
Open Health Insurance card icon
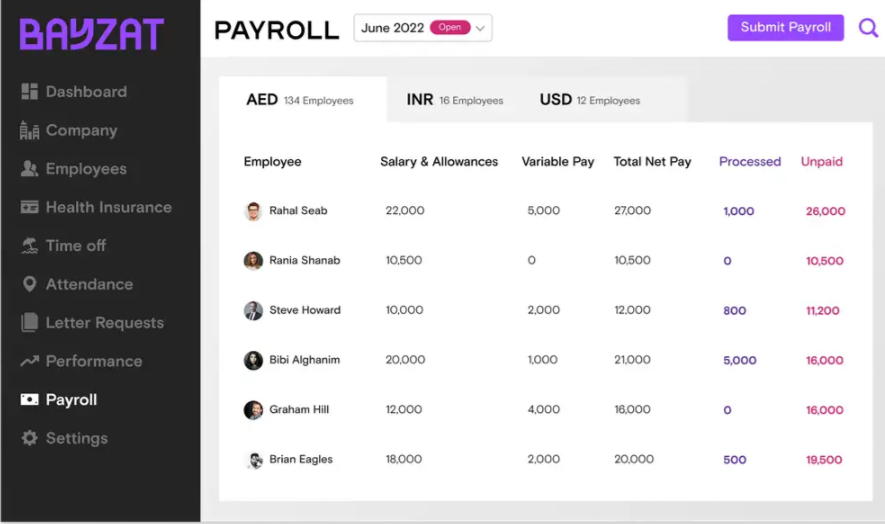[x=29, y=207]
